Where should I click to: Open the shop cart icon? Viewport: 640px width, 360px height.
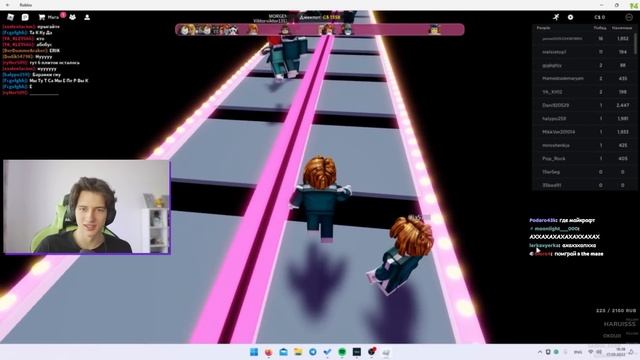click(x=42, y=17)
